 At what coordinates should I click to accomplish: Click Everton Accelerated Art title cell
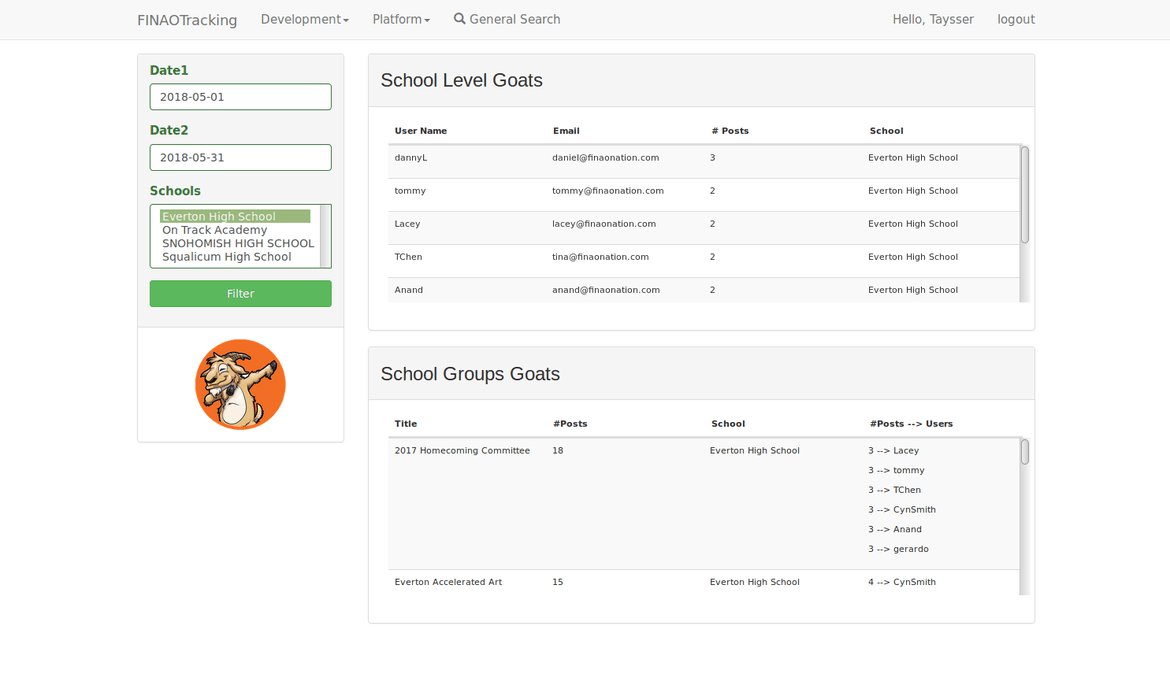[x=448, y=582]
